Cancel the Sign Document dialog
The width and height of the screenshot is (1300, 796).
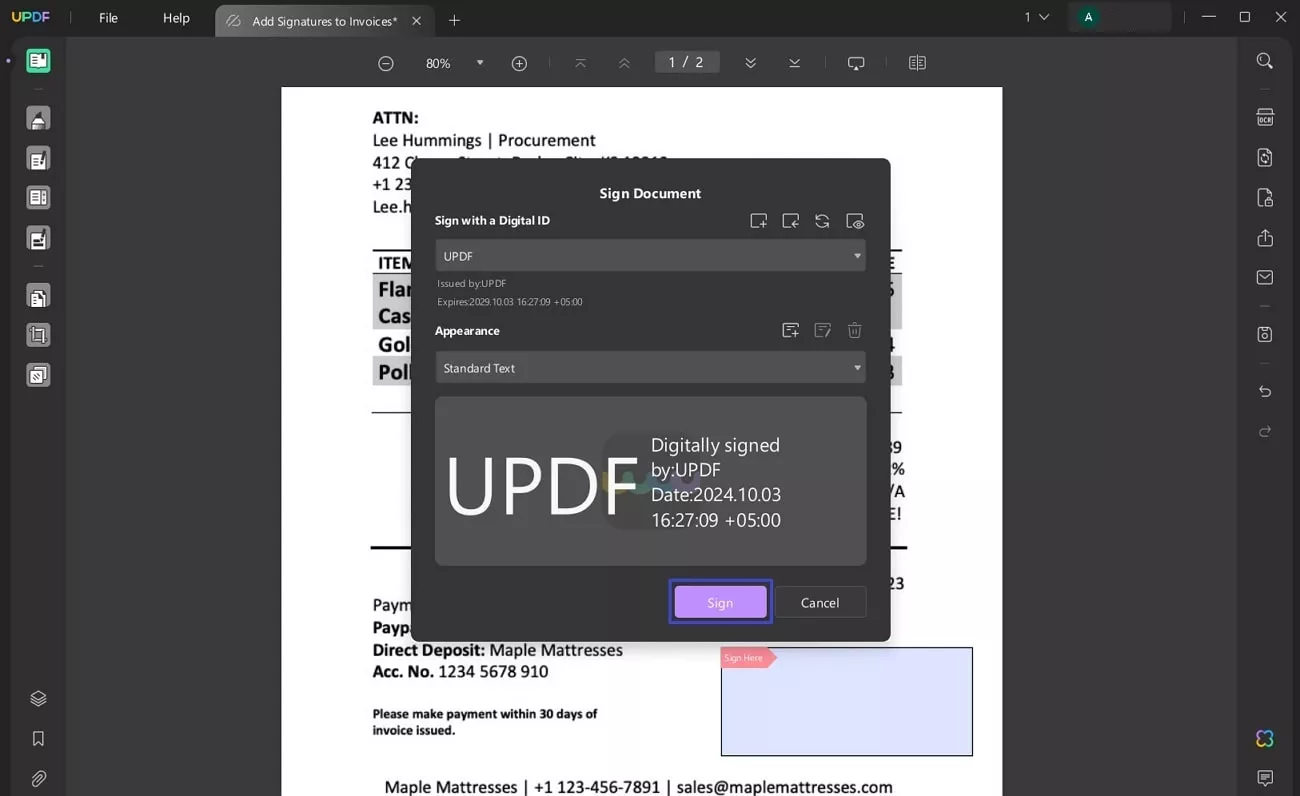pyautogui.click(x=820, y=602)
